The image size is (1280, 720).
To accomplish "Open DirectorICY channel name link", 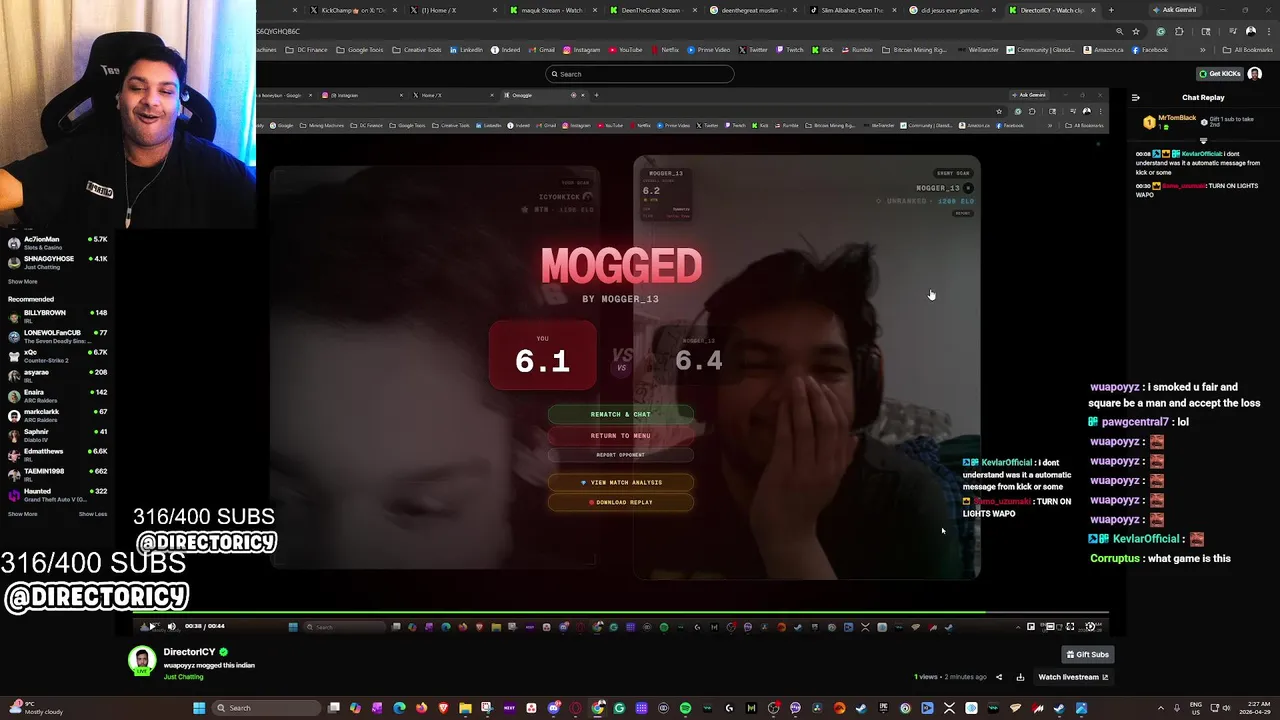I will 190,652.
